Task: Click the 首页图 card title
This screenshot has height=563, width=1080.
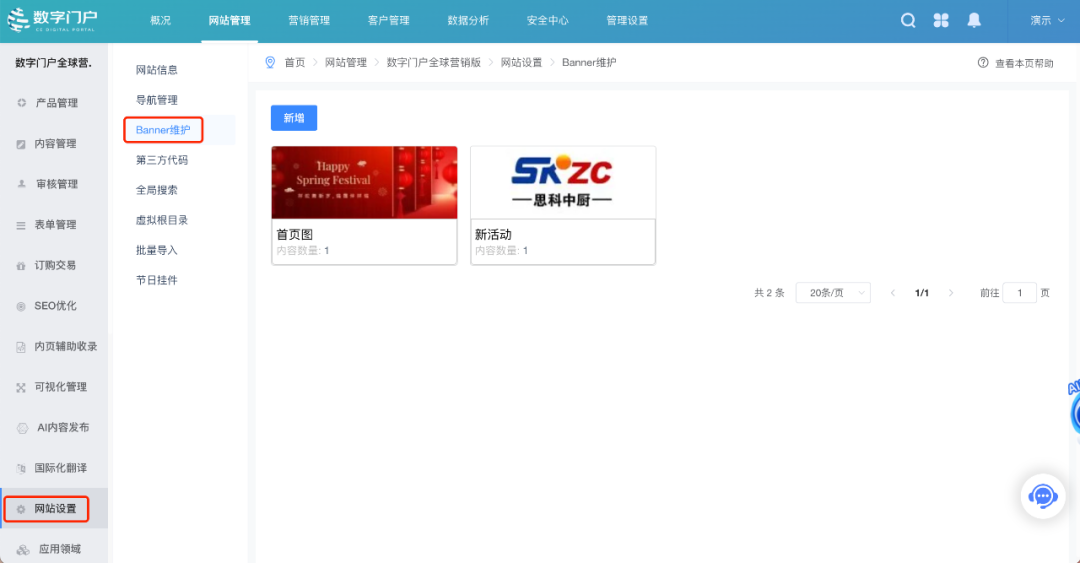Action: [x=295, y=234]
